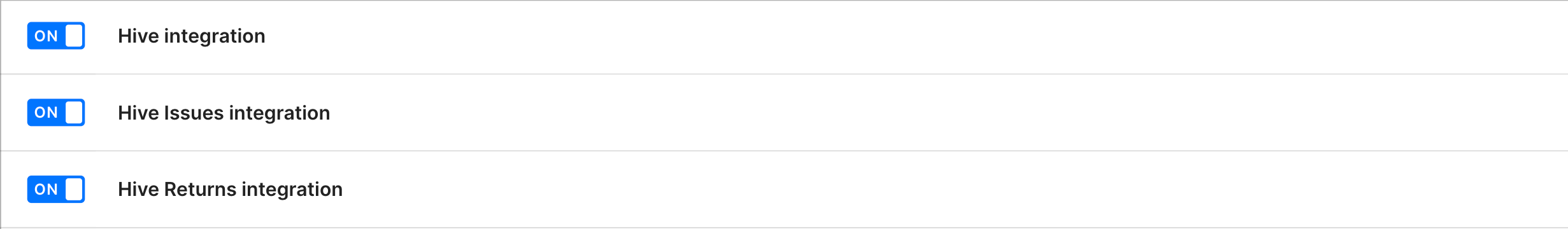Click white knob of Hive Issues switch
The width and height of the screenshot is (1568, 229).
[x=75, y=113]
